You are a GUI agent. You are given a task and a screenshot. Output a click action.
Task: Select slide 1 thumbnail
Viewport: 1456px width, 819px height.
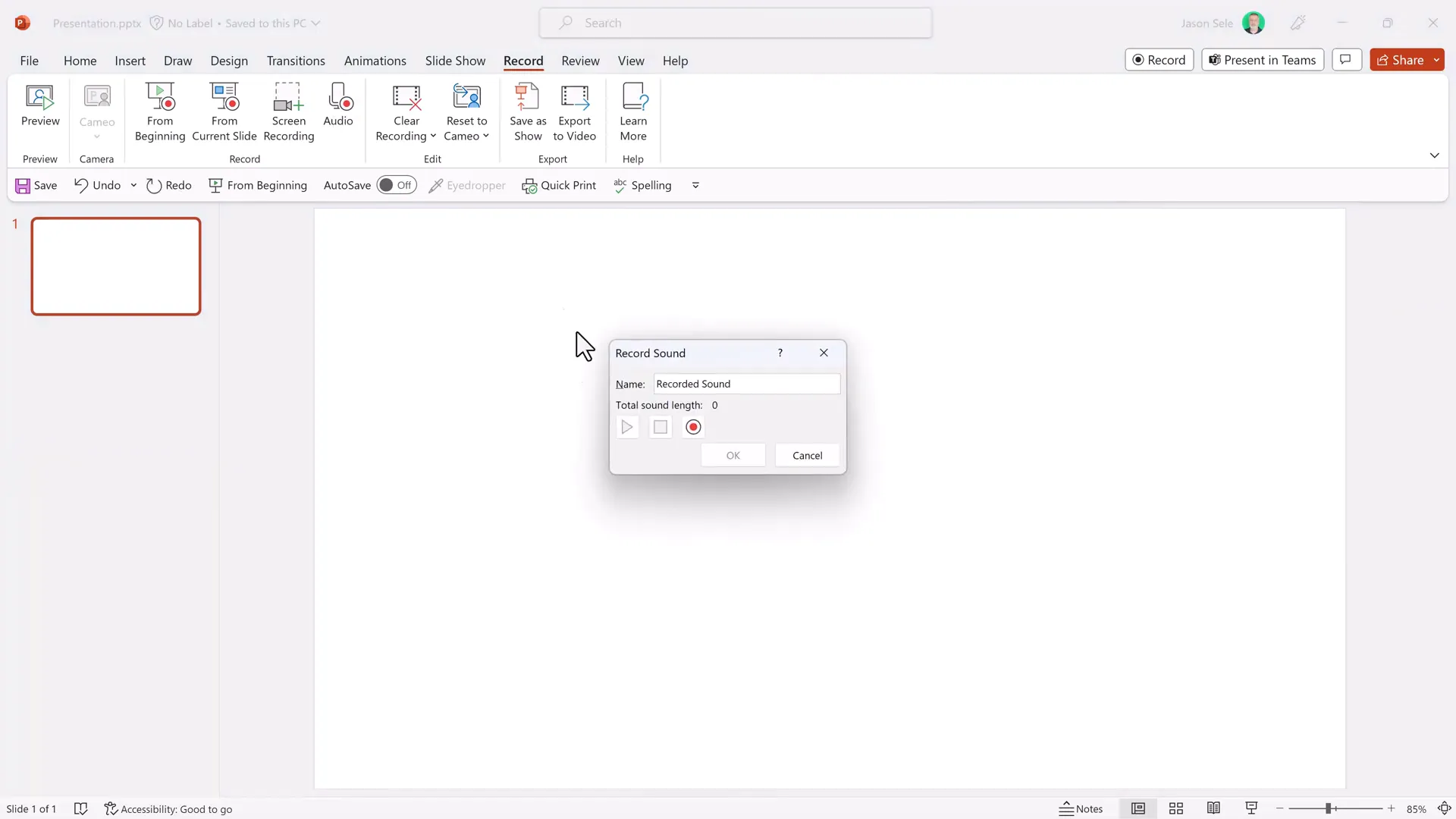click(116, 266)
